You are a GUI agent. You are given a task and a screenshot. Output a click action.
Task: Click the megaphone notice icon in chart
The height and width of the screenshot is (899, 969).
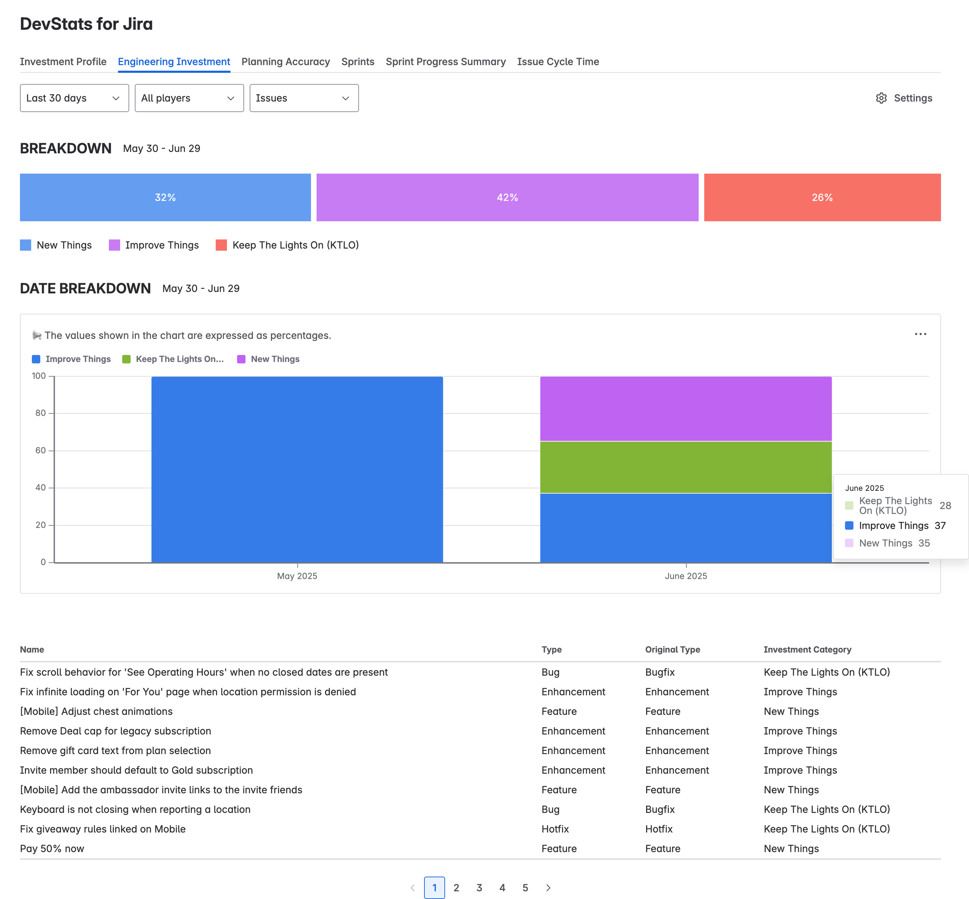[x=36, y=336]
